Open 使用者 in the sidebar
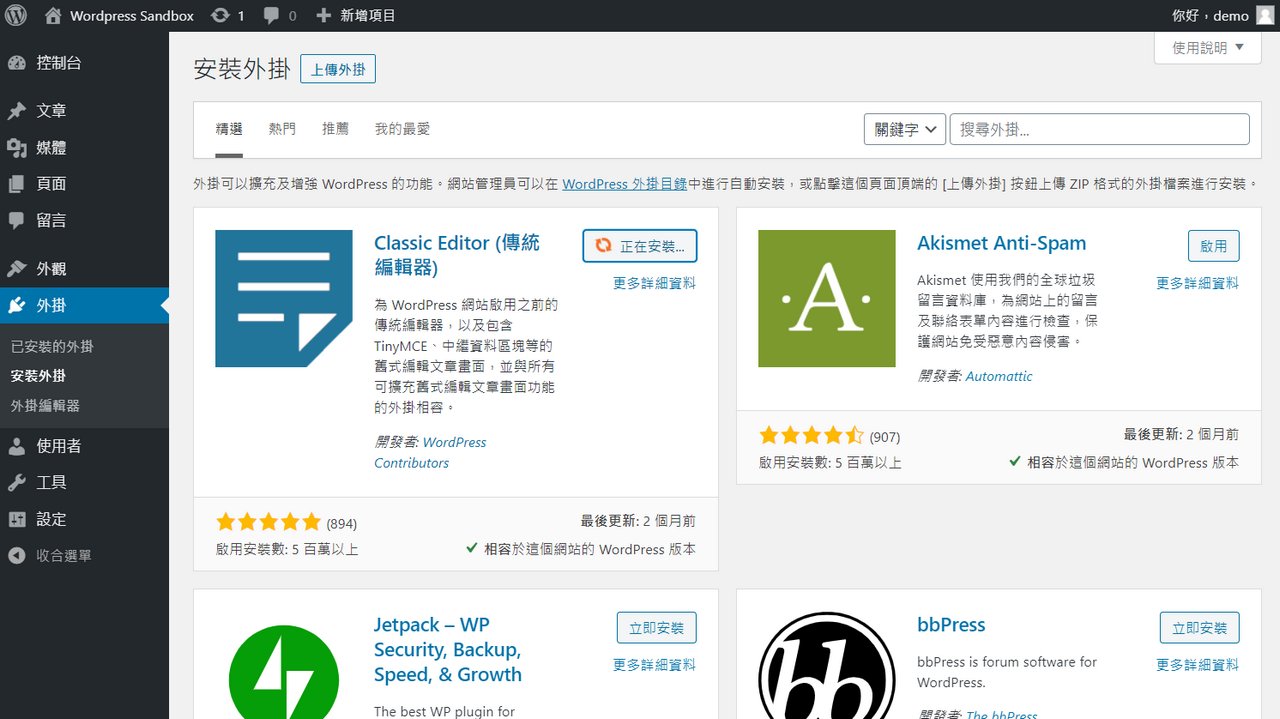The image size is (1280, 719). tap(59, 446)
